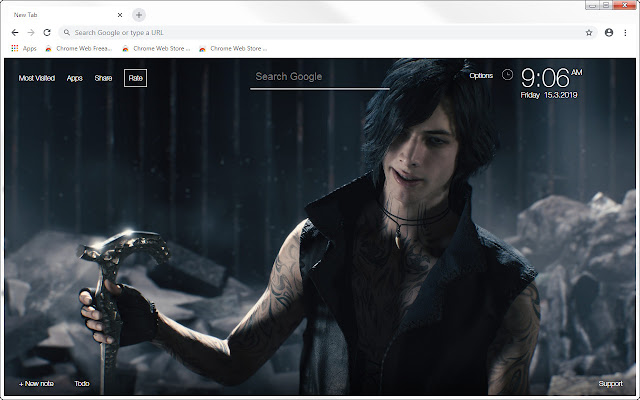
Task: Open the Todo list
Action: coord(82,383)
